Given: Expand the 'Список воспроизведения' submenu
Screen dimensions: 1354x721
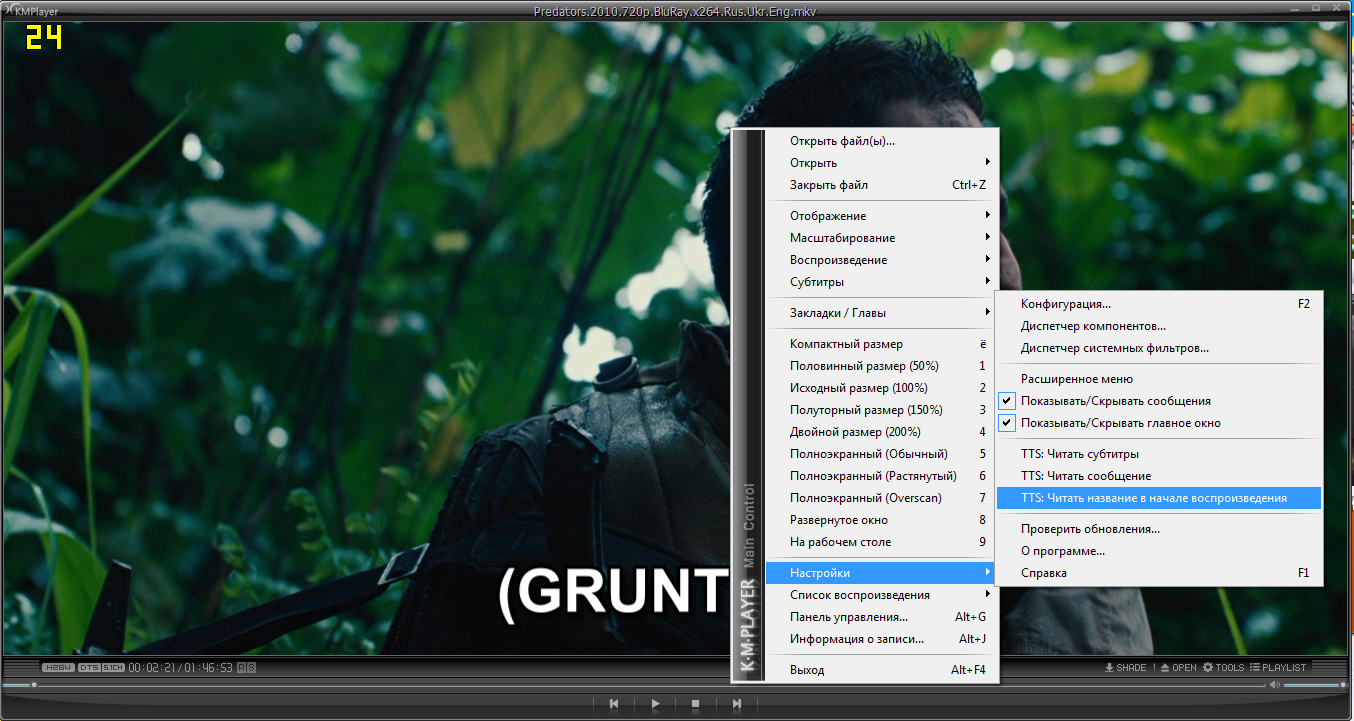Looking at the screenshot, I should 881,595.
